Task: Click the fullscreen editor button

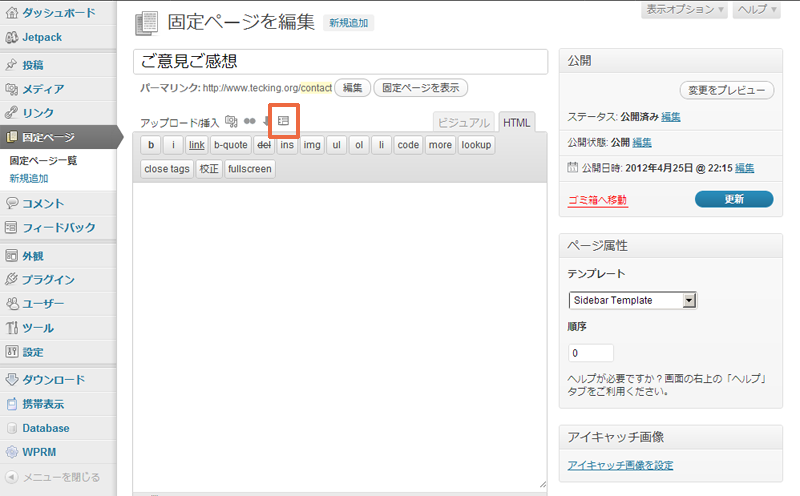Action: (x=250, y=169)
